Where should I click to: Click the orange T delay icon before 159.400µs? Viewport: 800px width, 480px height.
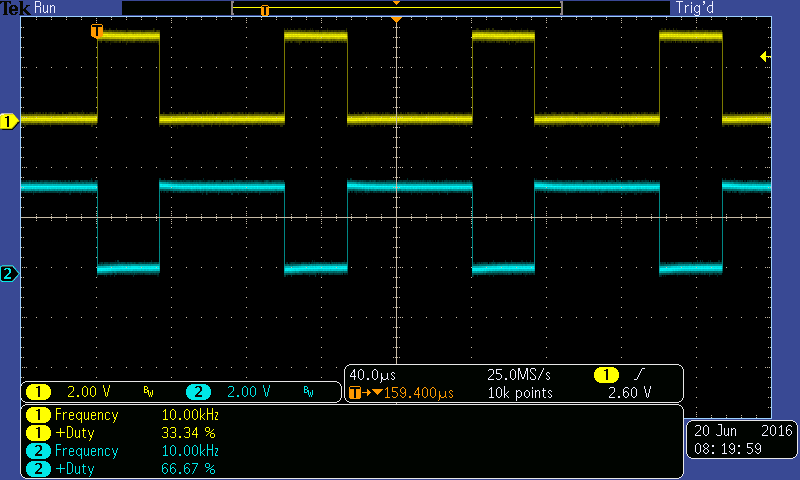pos(355,393)
